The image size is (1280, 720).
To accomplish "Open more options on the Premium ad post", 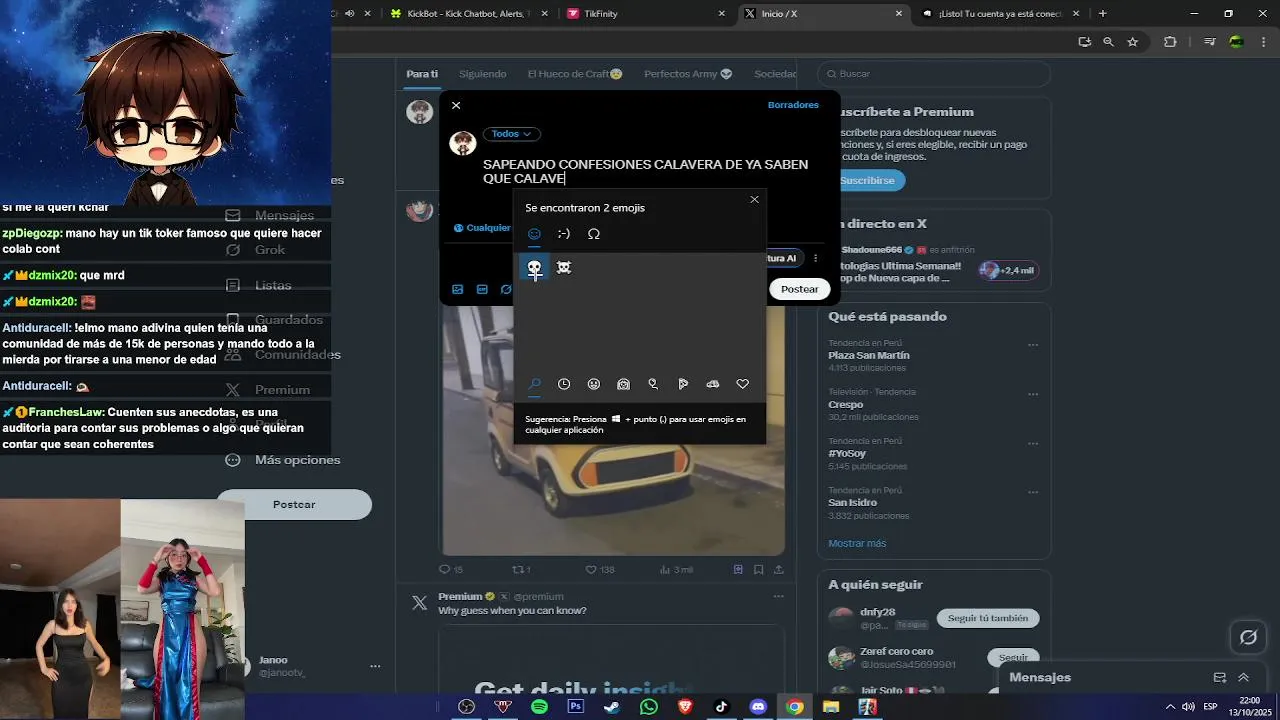I will (778, 596).
